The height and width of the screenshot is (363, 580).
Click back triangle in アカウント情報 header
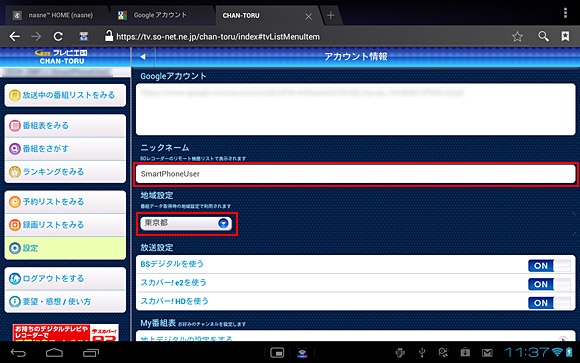click(143, 57)
